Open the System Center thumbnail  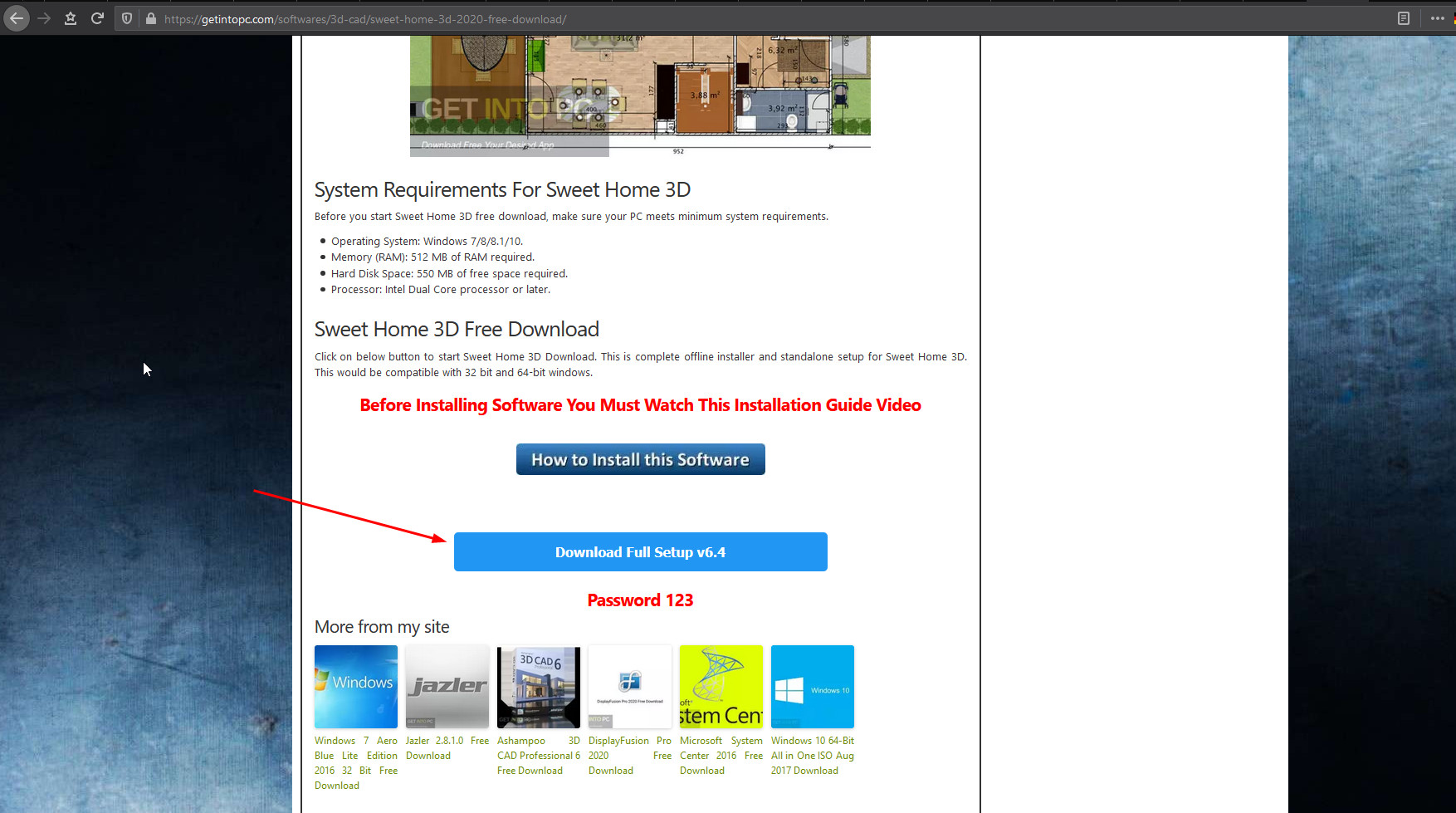click(x=721, y=687)
